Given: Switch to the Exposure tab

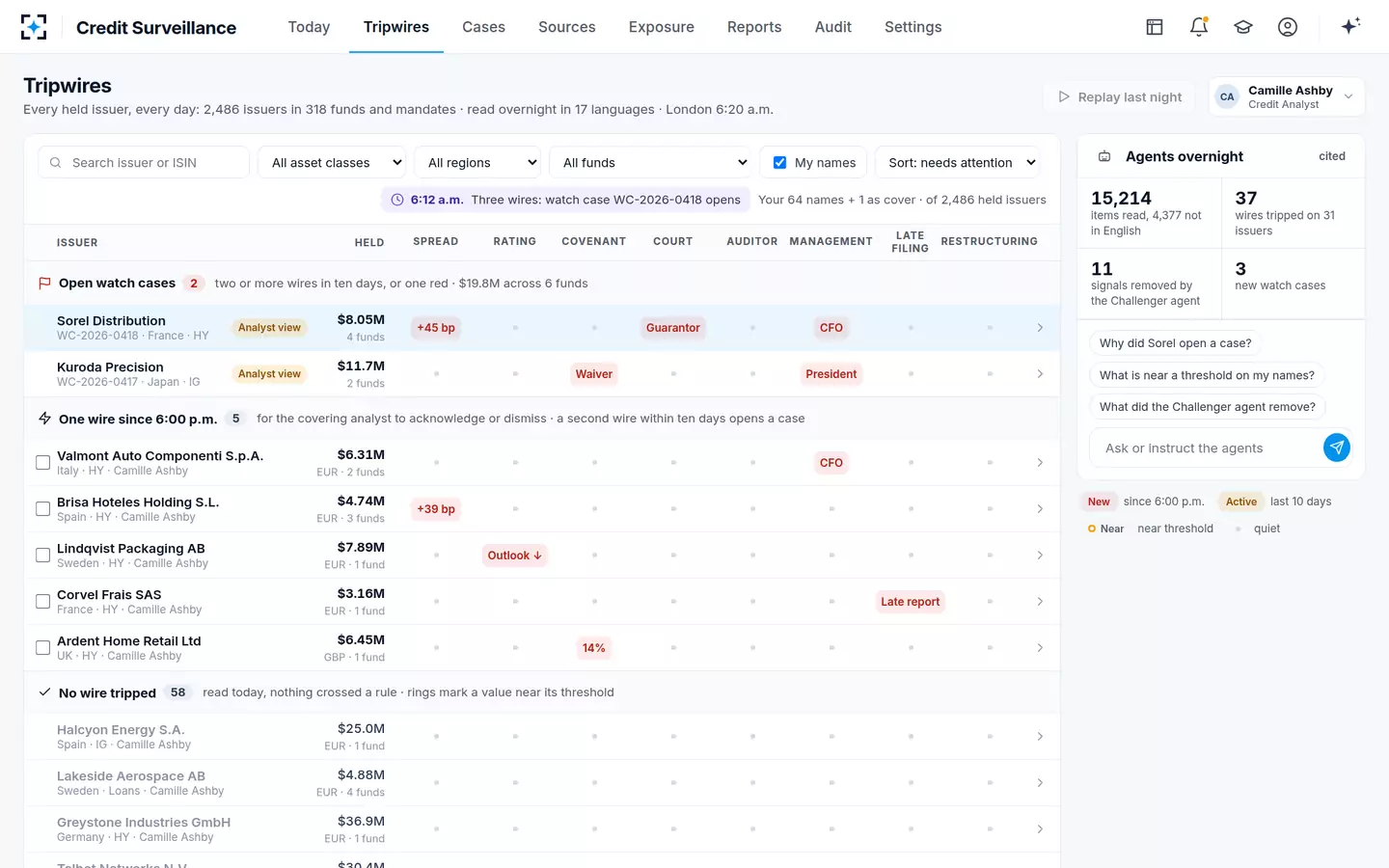Looking at the screenshot, I should pyautogui.click(x=662, y=27).
